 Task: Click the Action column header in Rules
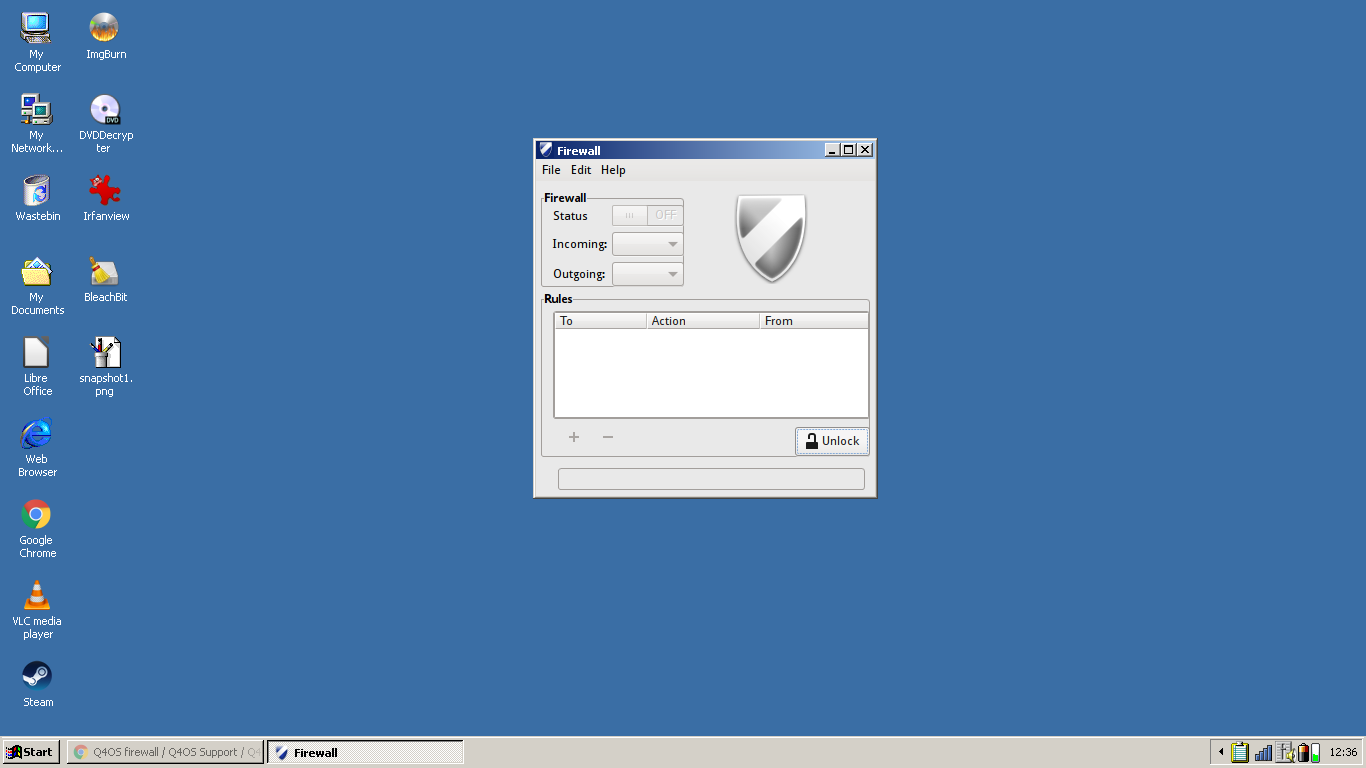[x=702, y=321]
